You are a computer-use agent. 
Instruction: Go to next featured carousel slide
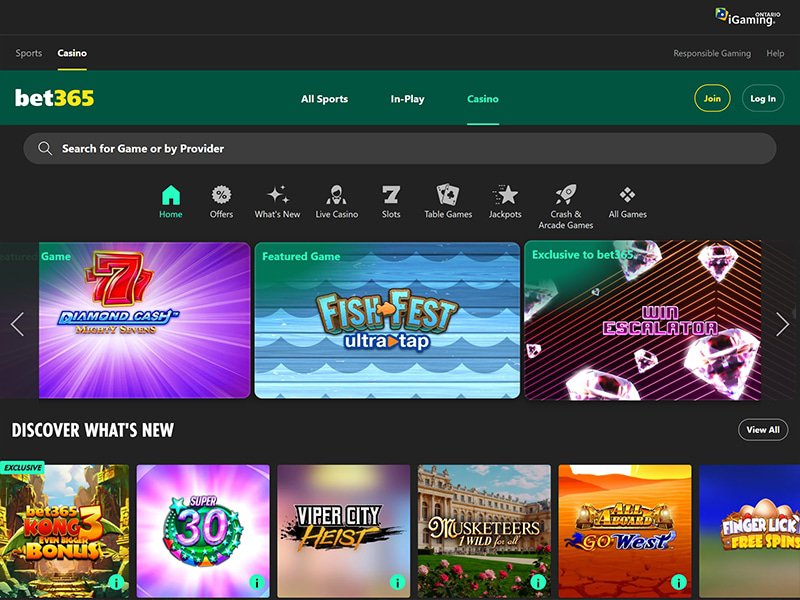(782, 324)
